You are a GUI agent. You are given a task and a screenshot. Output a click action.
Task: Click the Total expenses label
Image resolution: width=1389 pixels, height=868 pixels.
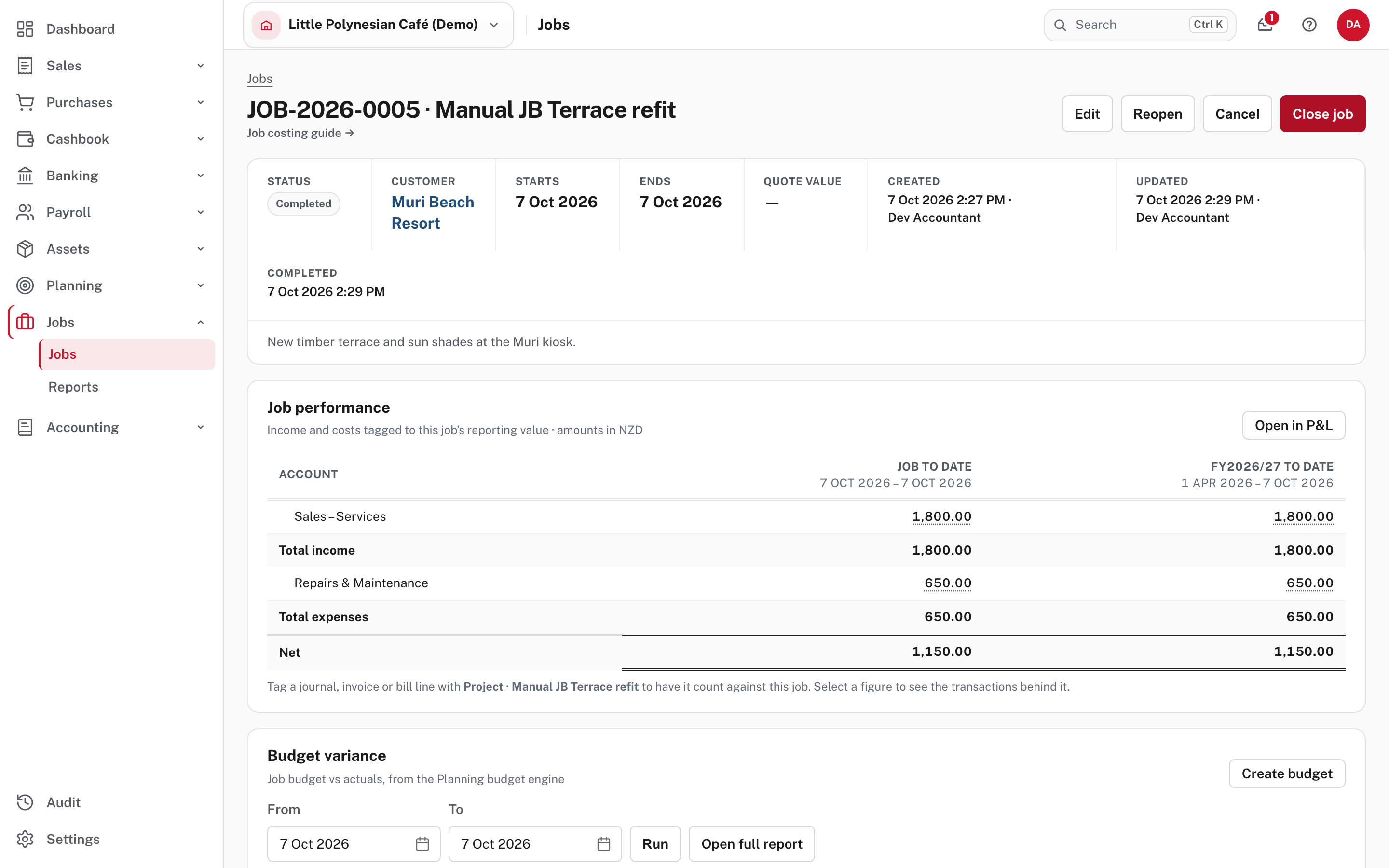pyautogui.click(x=323, y=617)
